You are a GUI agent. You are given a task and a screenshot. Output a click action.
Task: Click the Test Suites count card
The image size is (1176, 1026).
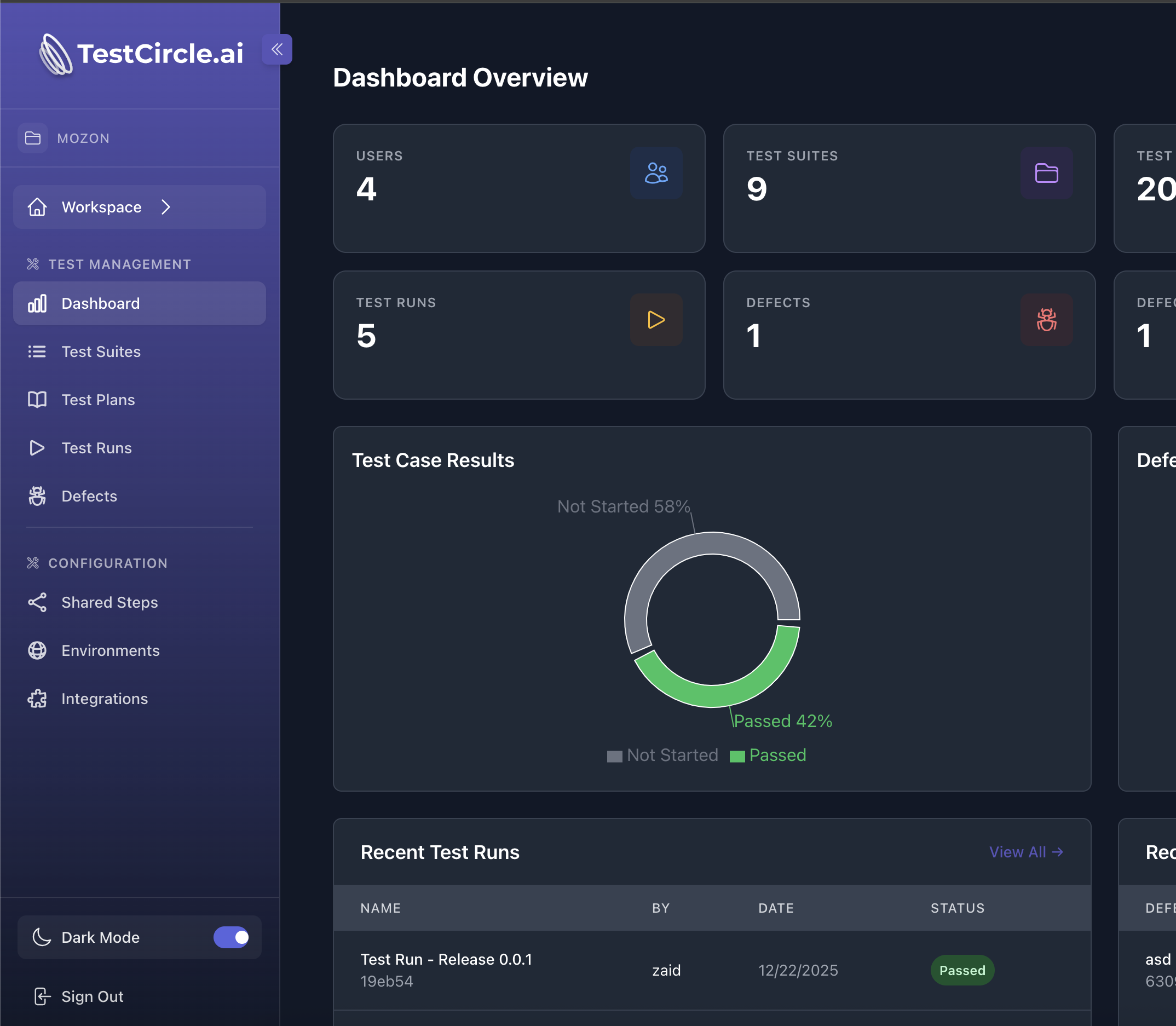click(909, 188)
